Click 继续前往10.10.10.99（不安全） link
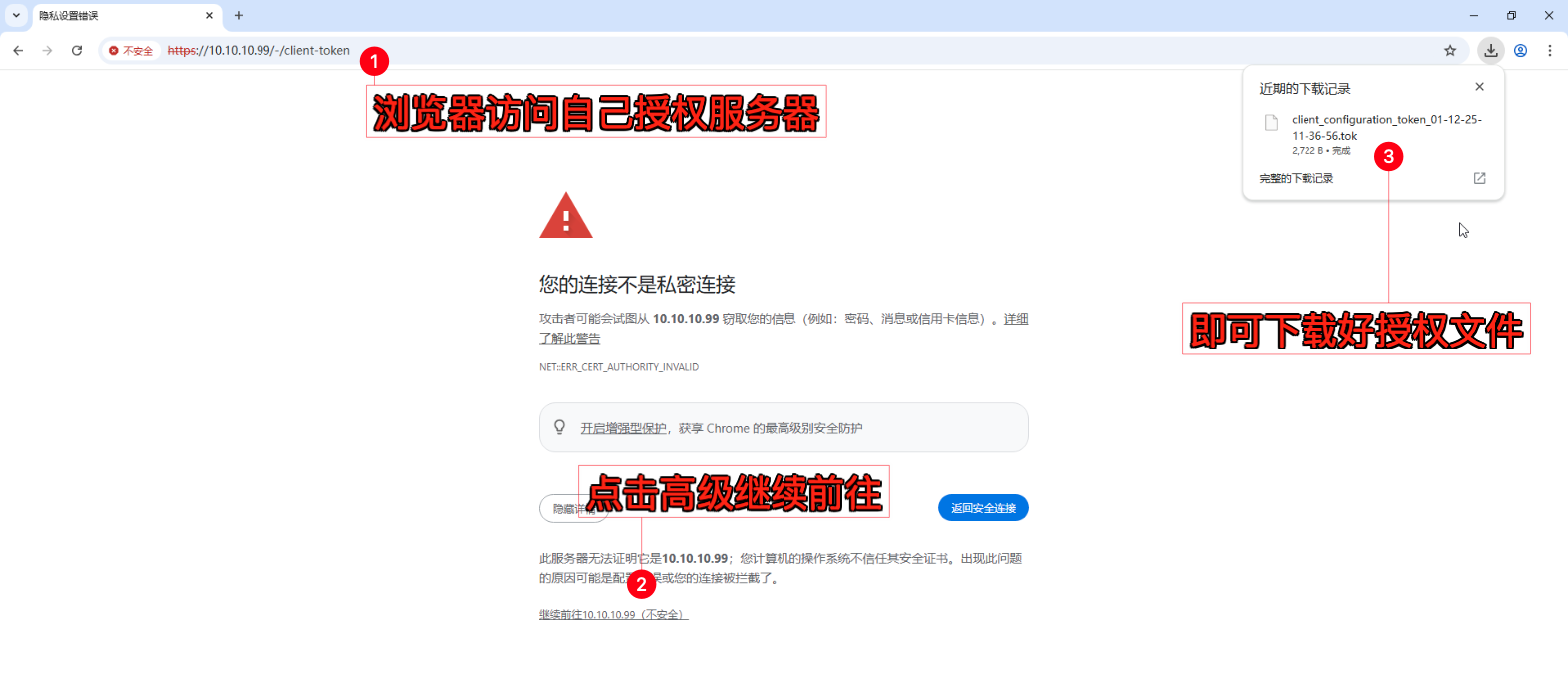Screen dimensions: 1568x697 coord(613,615)
